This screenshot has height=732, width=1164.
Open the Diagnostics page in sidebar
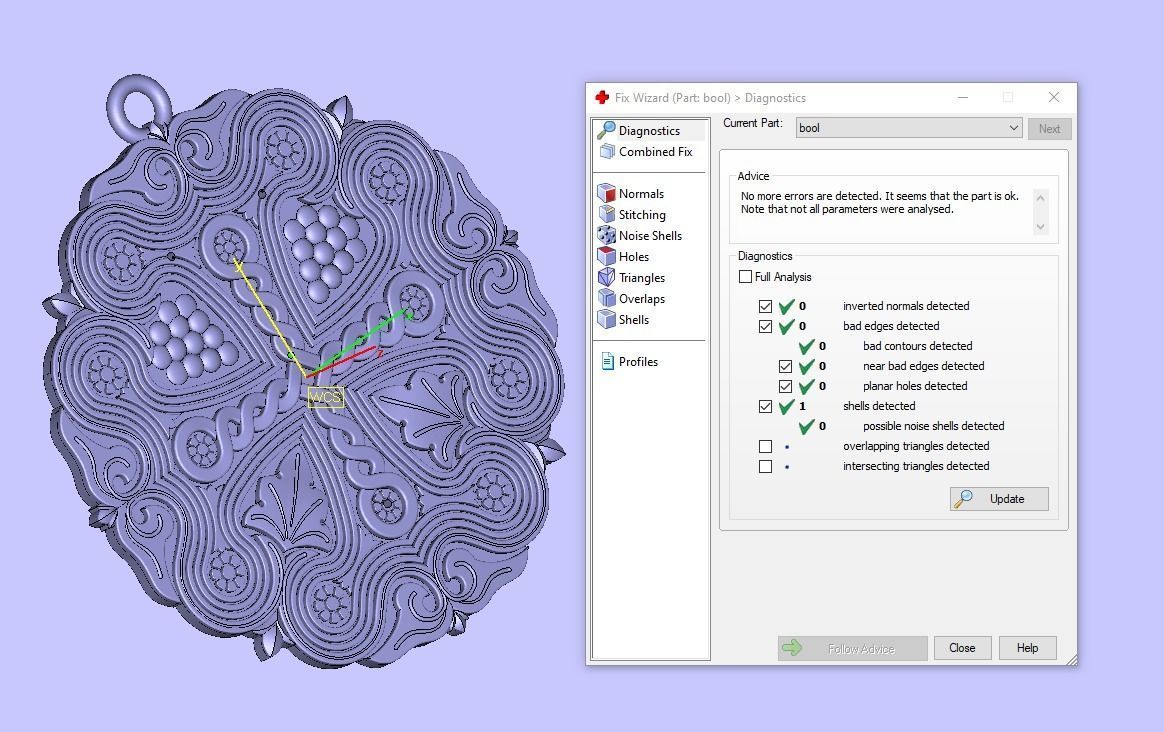[650, 131]
